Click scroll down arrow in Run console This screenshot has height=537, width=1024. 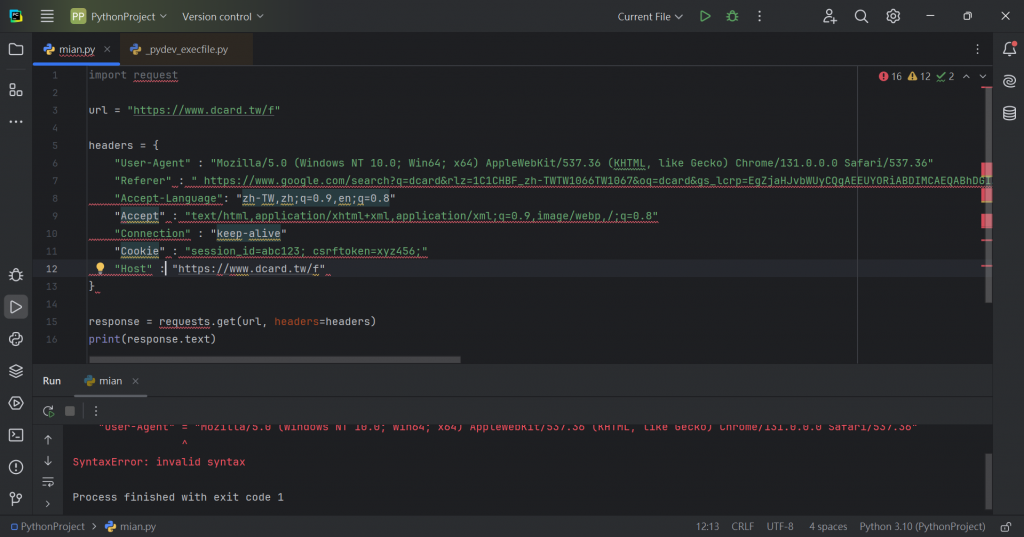(x=48, y=461)
